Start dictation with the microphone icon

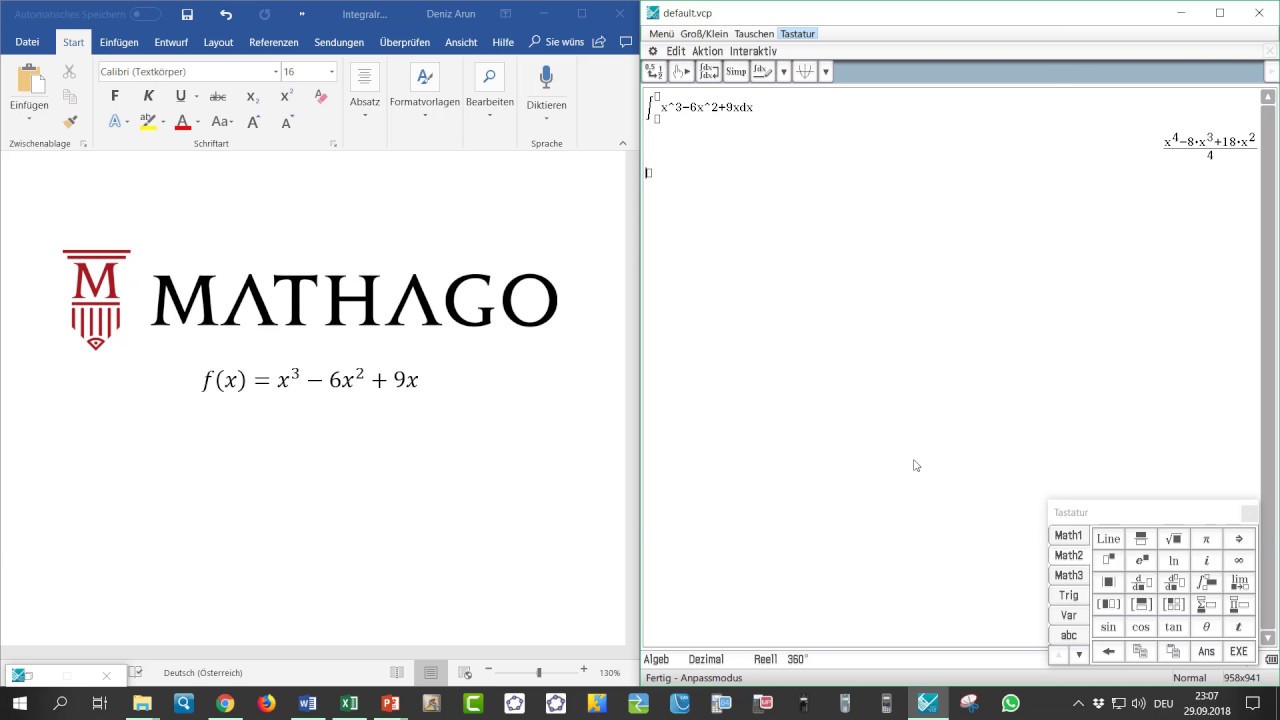pyautogui.click(x=546, y=78)
